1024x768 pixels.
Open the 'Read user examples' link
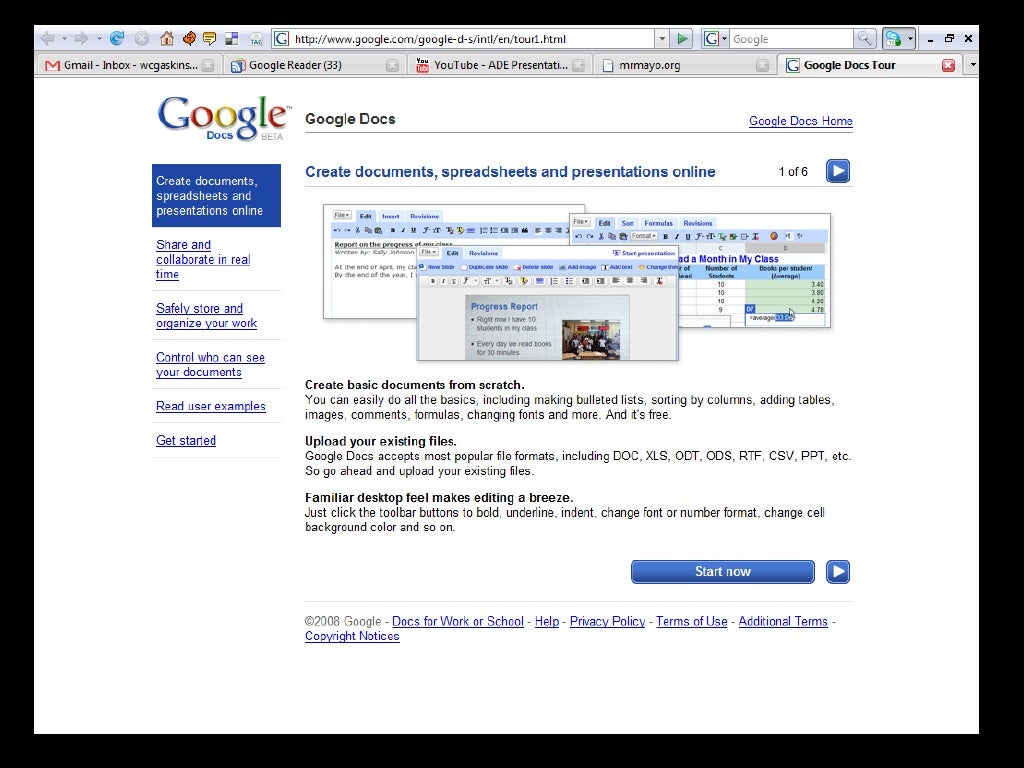[x=211, y=406]
